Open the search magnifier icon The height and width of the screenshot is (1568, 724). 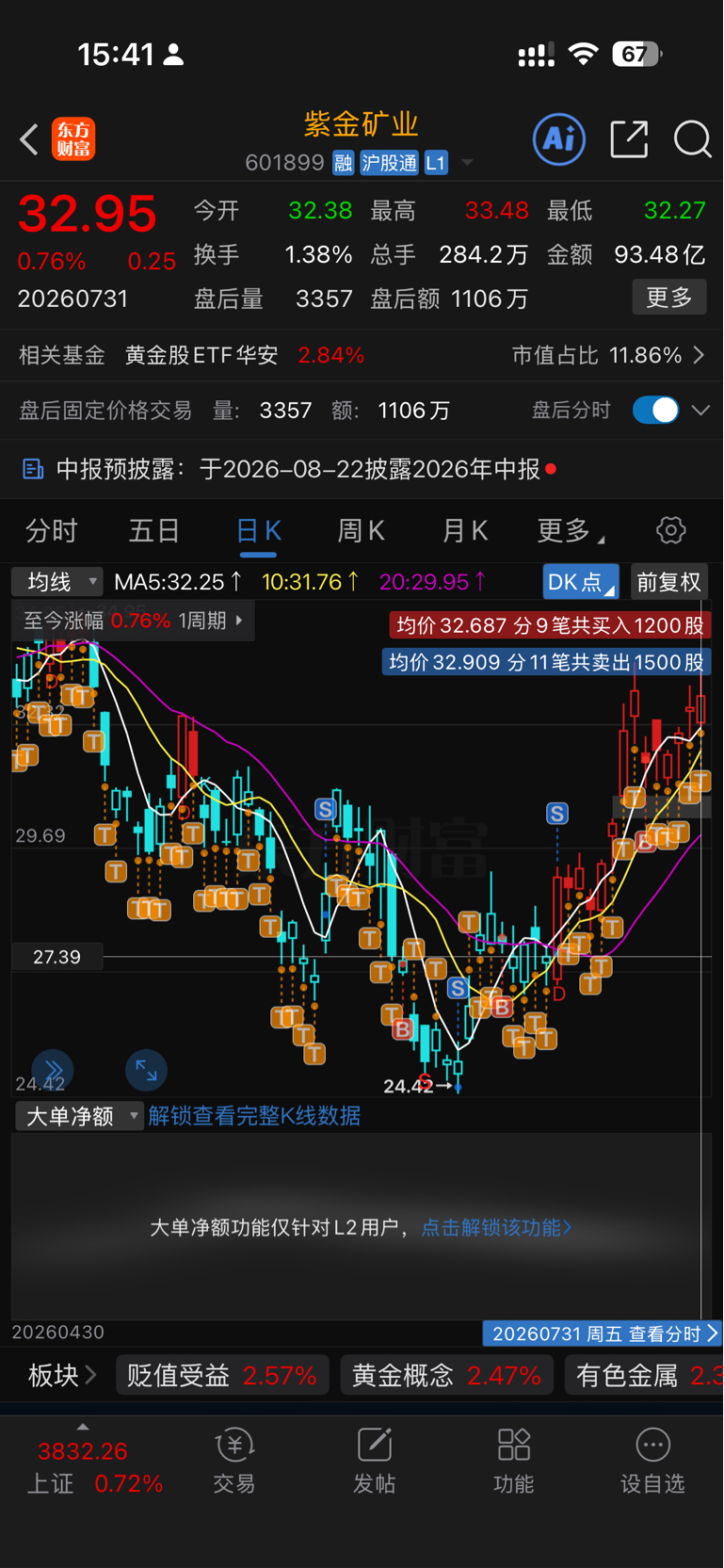tap(693, 139)
